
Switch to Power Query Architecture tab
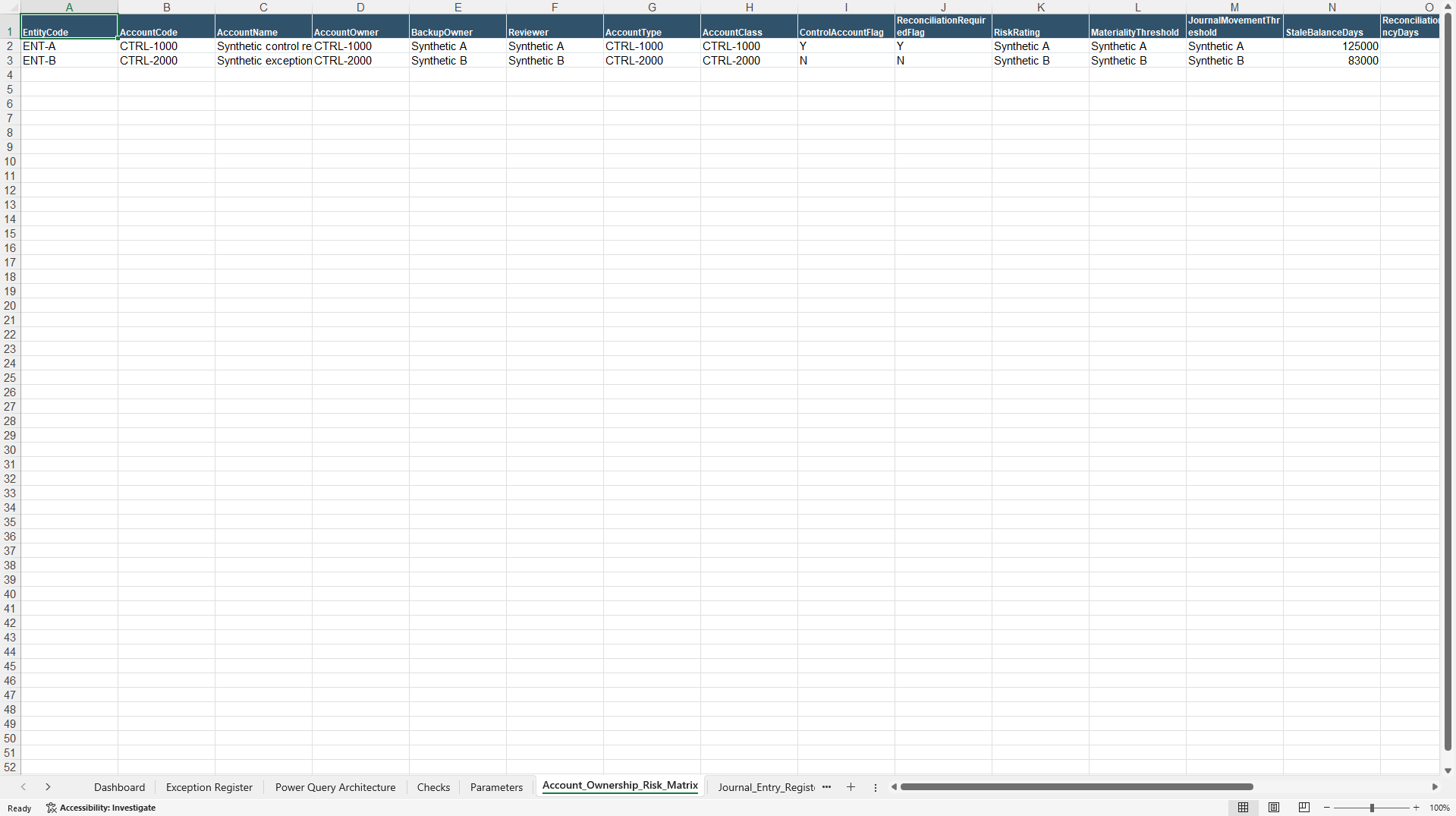click(x=335, y=787)
